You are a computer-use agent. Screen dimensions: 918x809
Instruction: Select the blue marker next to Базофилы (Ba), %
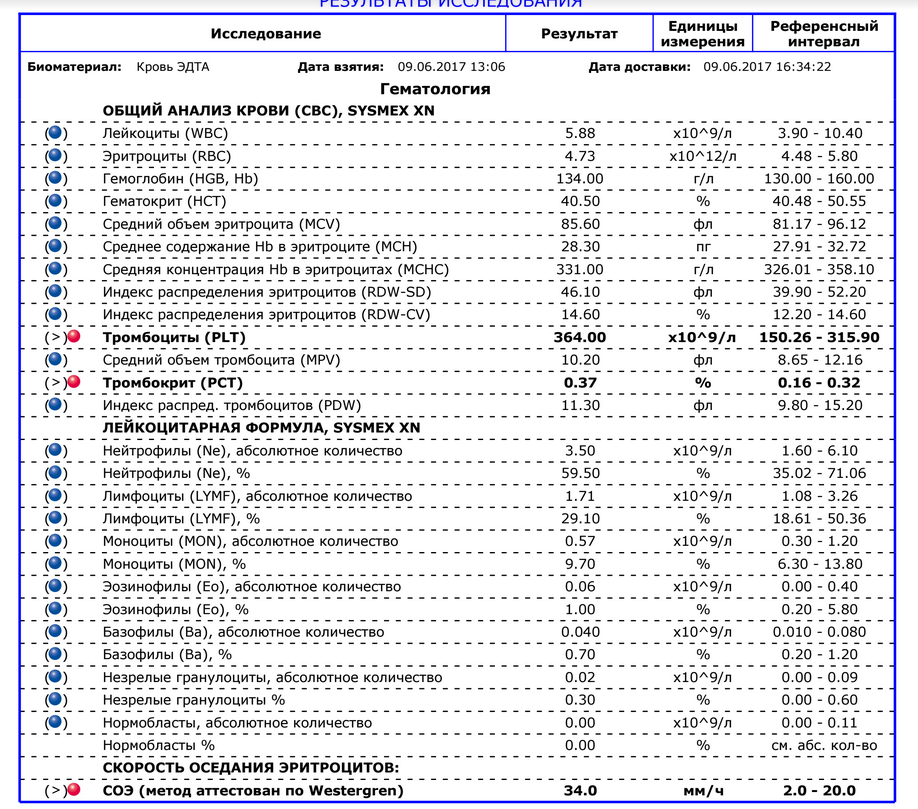click(56, 654)
